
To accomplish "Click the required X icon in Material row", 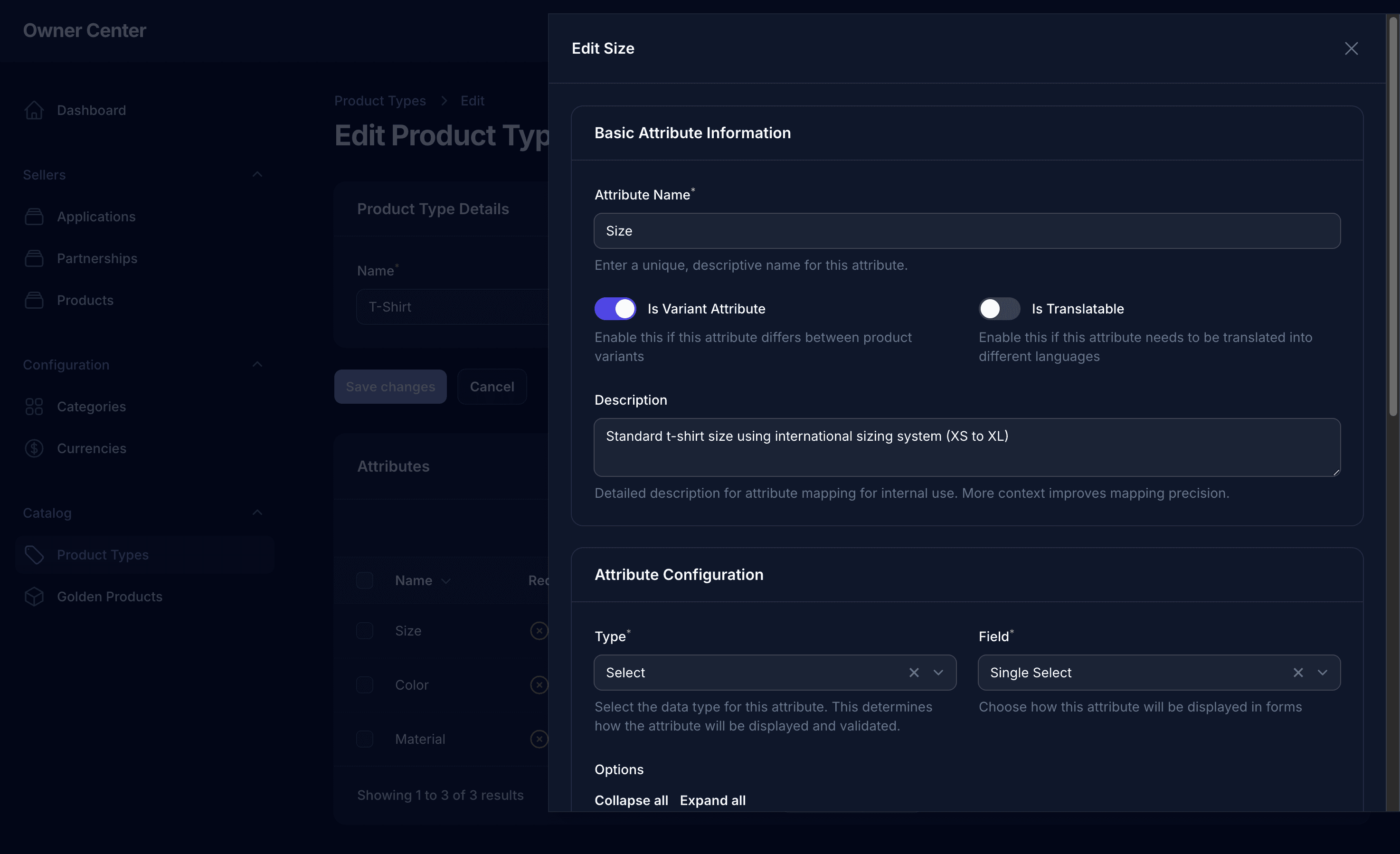I will coord(539,739).
